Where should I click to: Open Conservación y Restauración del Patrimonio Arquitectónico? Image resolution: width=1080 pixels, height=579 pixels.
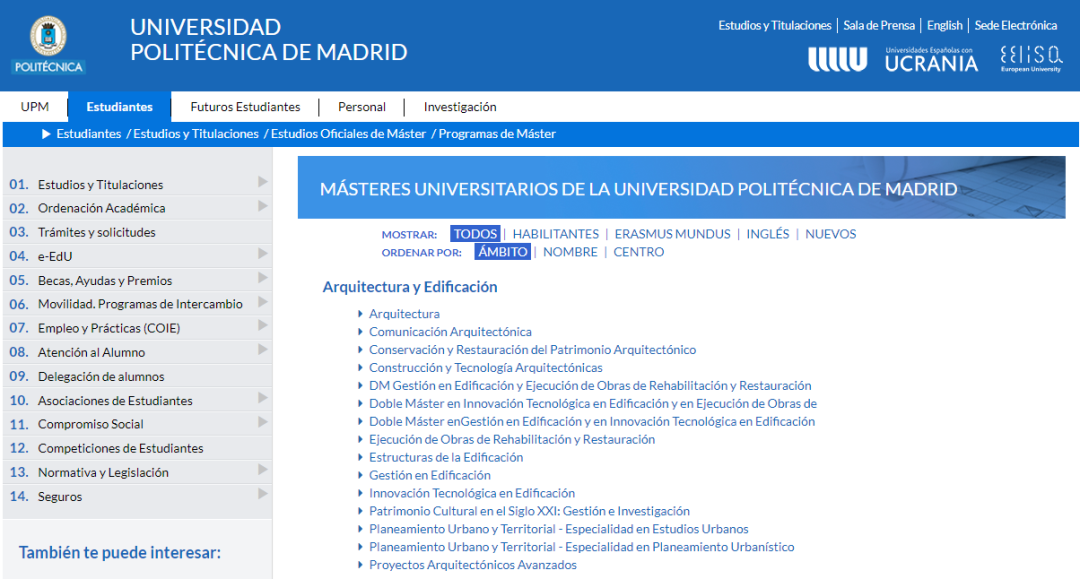pos(532,350)
